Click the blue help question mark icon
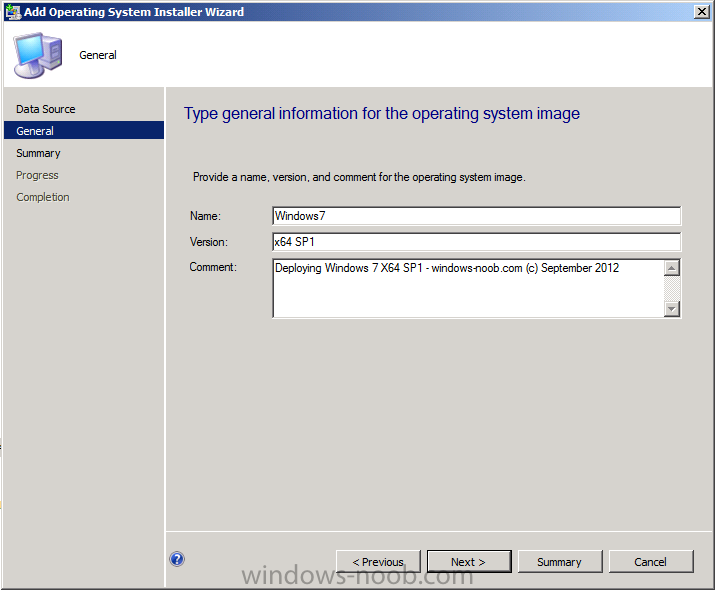715x590 pixels. coord(177,559)
